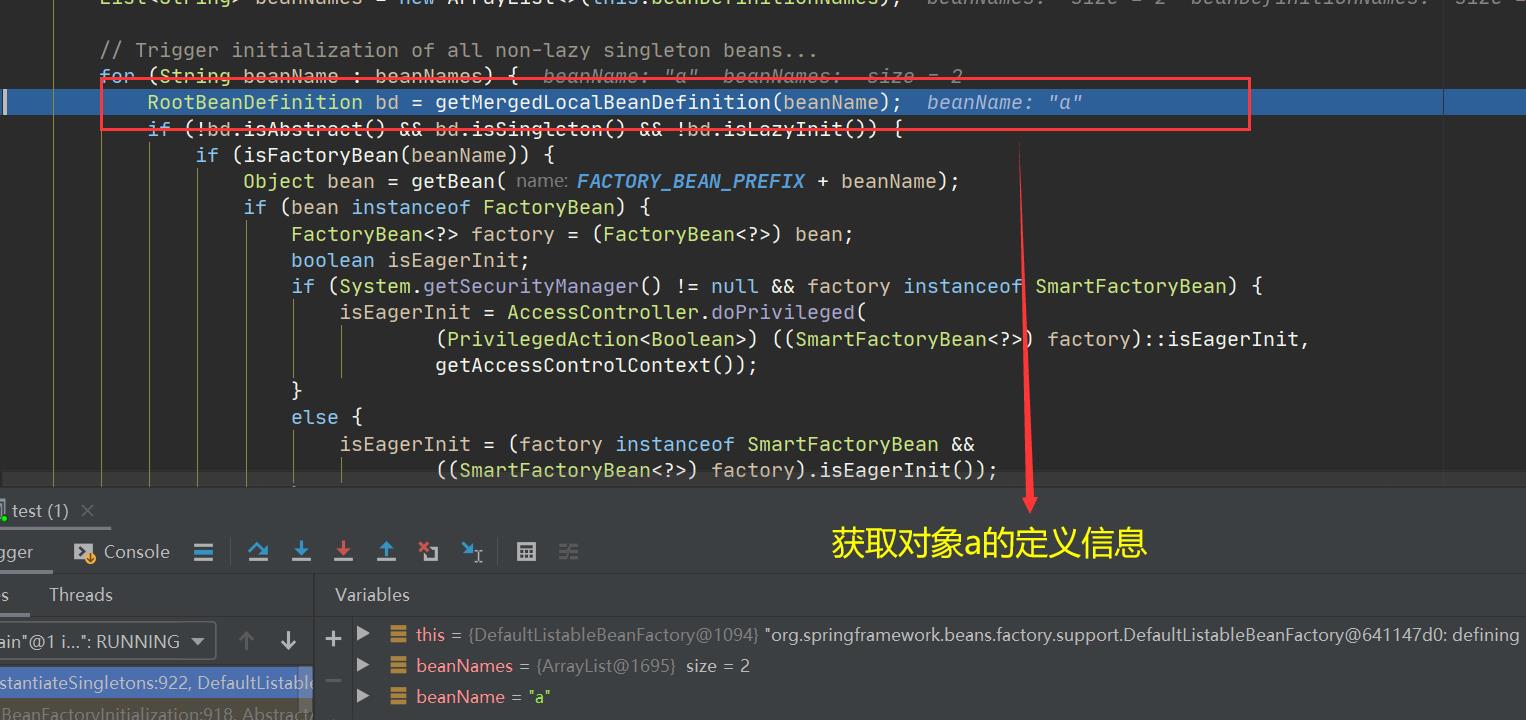Click getMergedLocalBeanDefinition in the highlighted line
The width and height of the screenshot is (1526, 720).
pos(602,102)
